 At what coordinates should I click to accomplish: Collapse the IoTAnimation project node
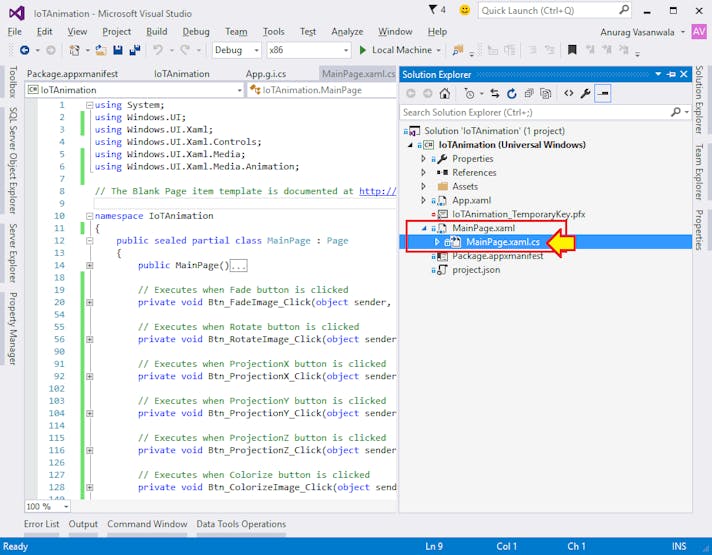pos(410,145)
